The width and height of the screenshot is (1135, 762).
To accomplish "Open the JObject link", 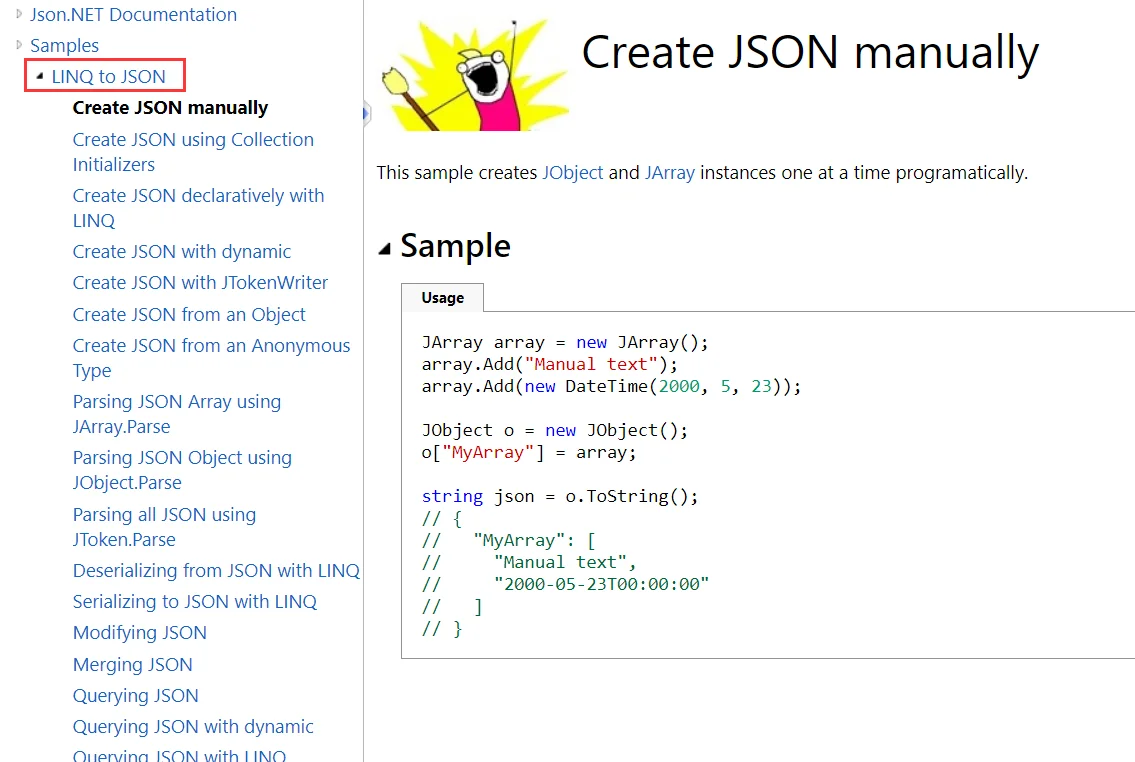I will pos(572,172).
